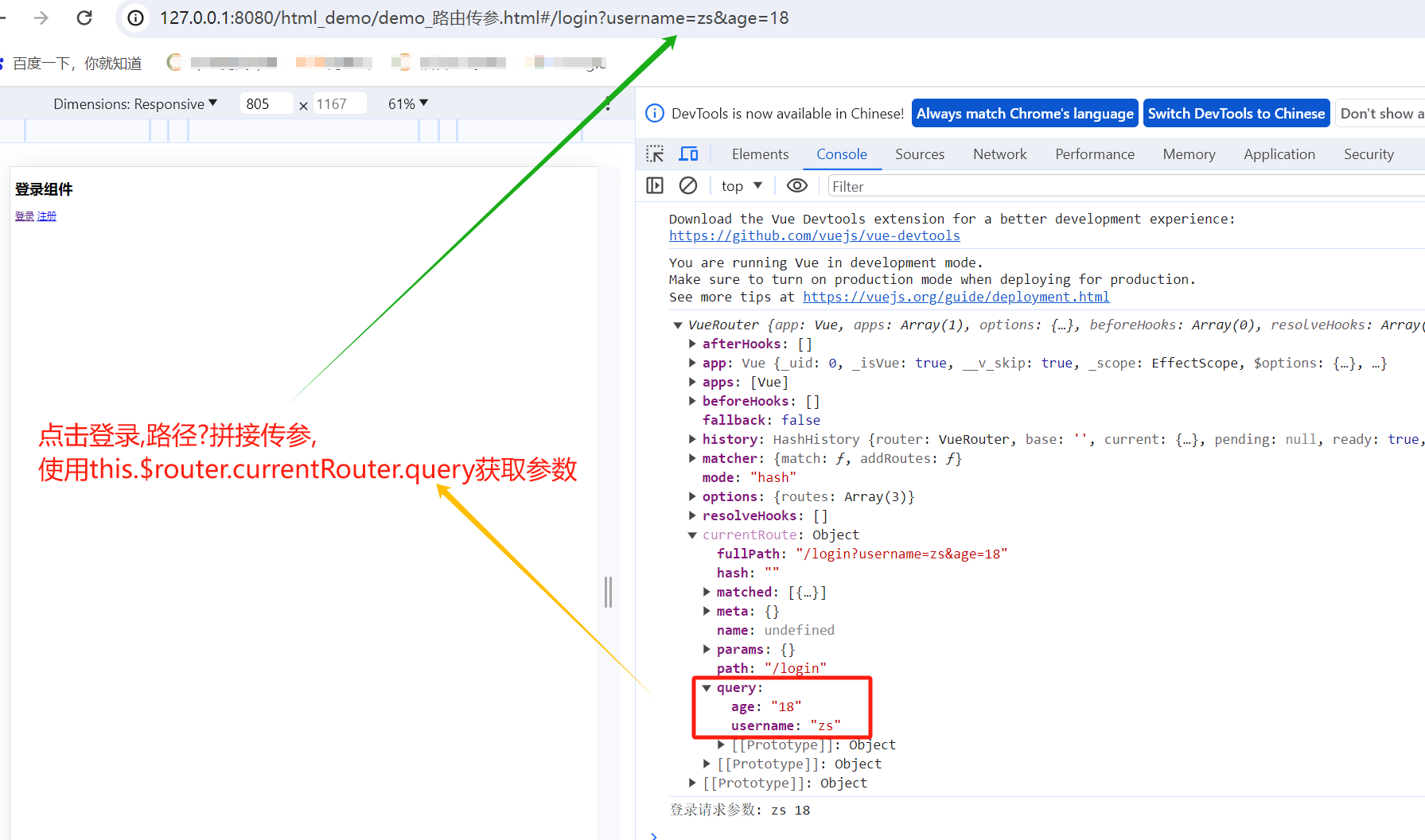Expand the beforeHooks property

point(692,401)
